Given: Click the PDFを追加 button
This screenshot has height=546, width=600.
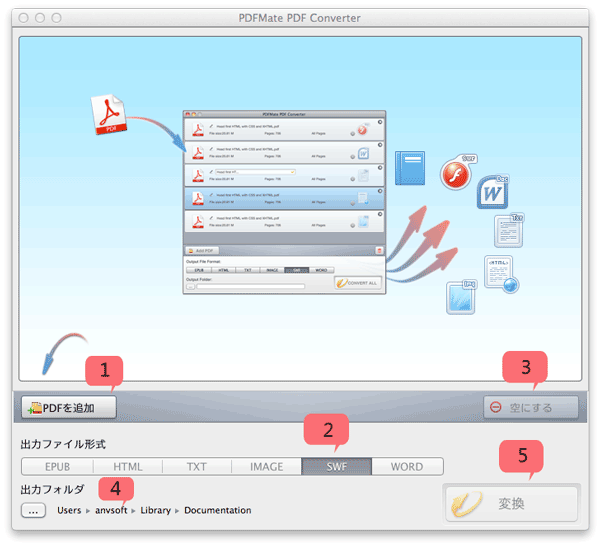Looking at the screenshot, I should coord(68,407).
